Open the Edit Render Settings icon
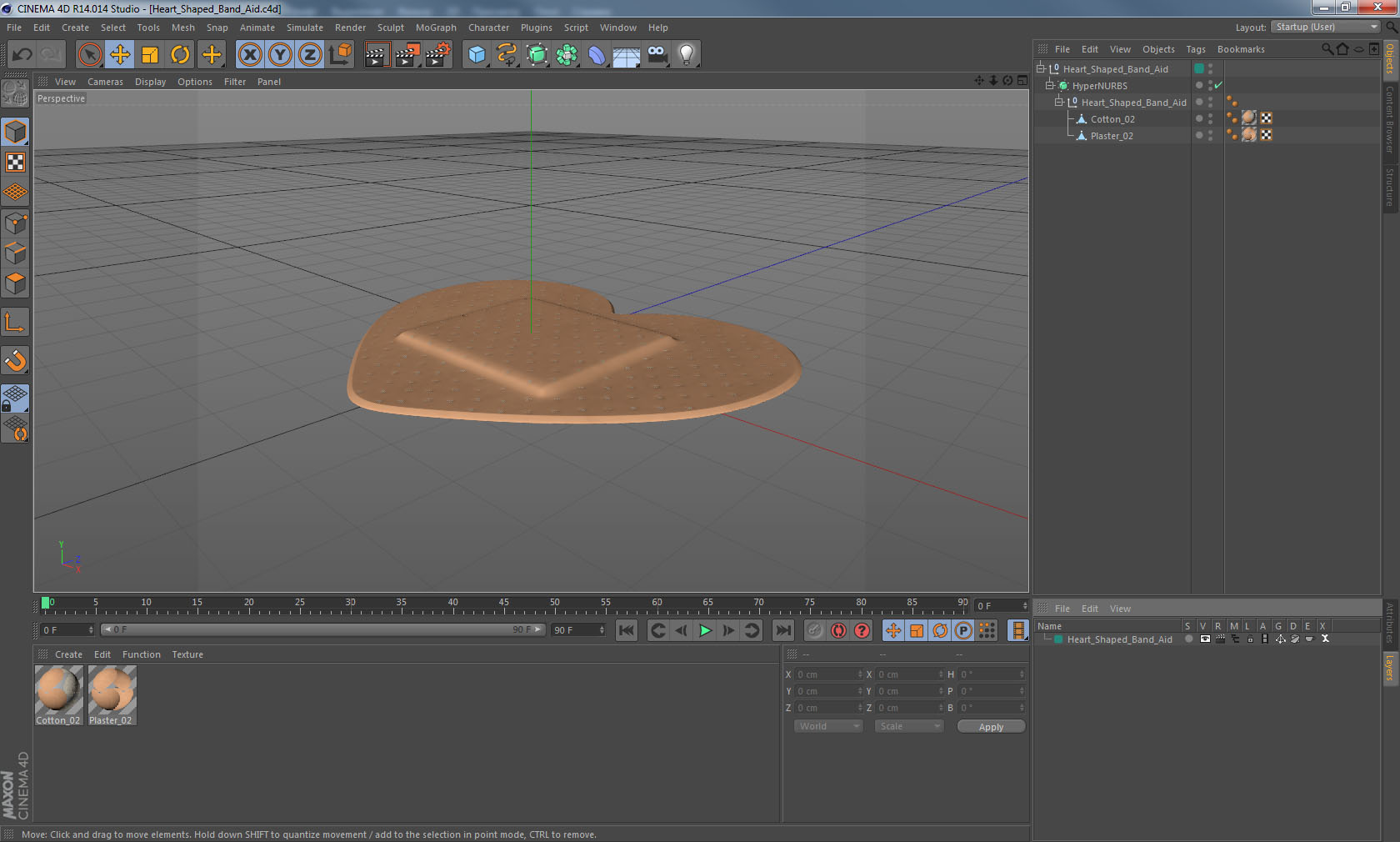The width and height of the screenshot is (1400, 842). tap(438, 55)
